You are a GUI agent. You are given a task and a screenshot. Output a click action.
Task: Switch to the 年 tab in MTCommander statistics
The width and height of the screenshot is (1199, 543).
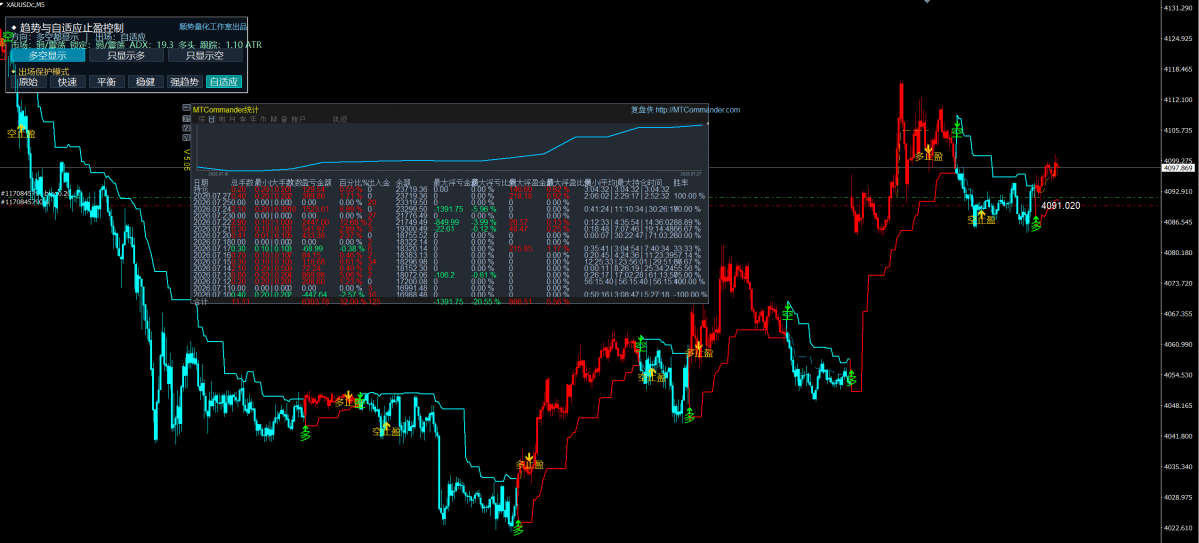253,119
